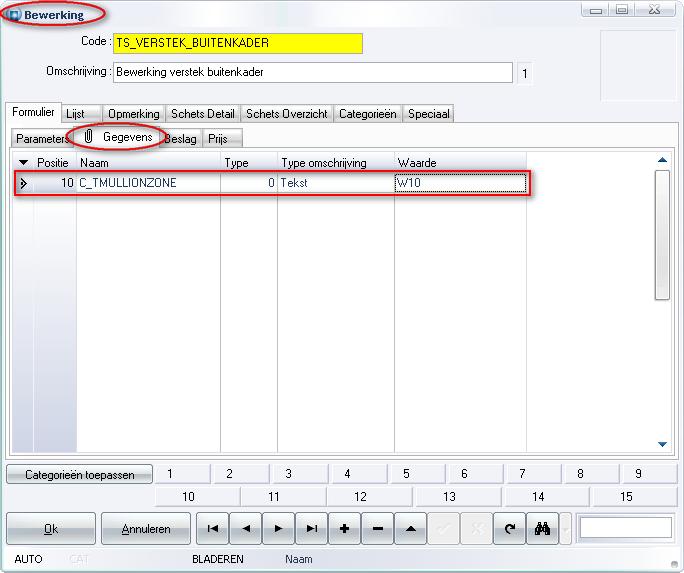Select category button 7
This screenshot has height=573, width=684.
pos(534,474)
